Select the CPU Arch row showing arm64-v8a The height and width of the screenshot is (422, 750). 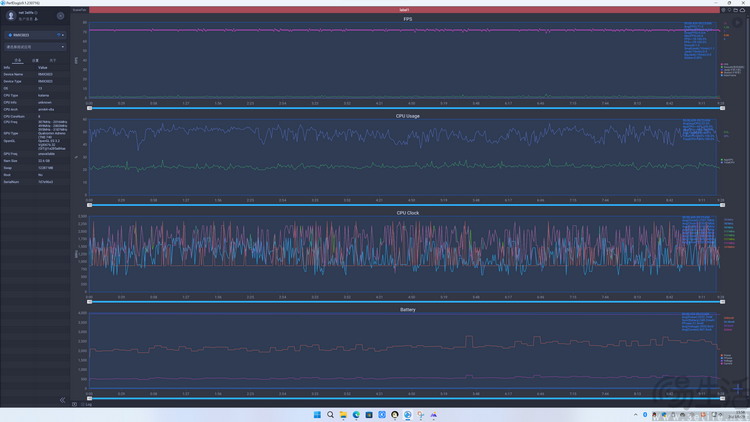click(x=35, y=109)
